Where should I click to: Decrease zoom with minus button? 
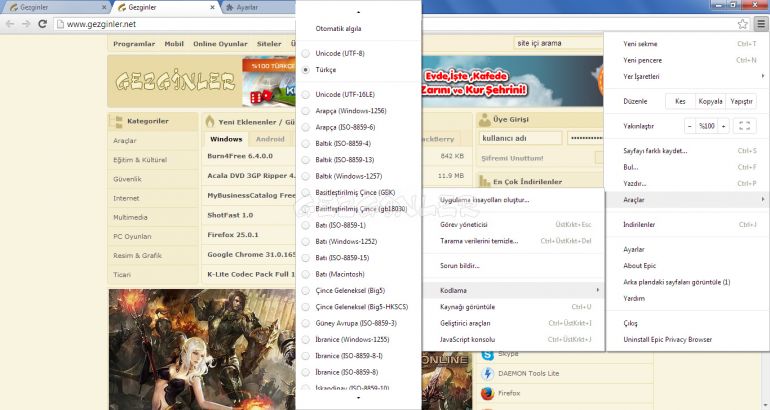[690, 126]
